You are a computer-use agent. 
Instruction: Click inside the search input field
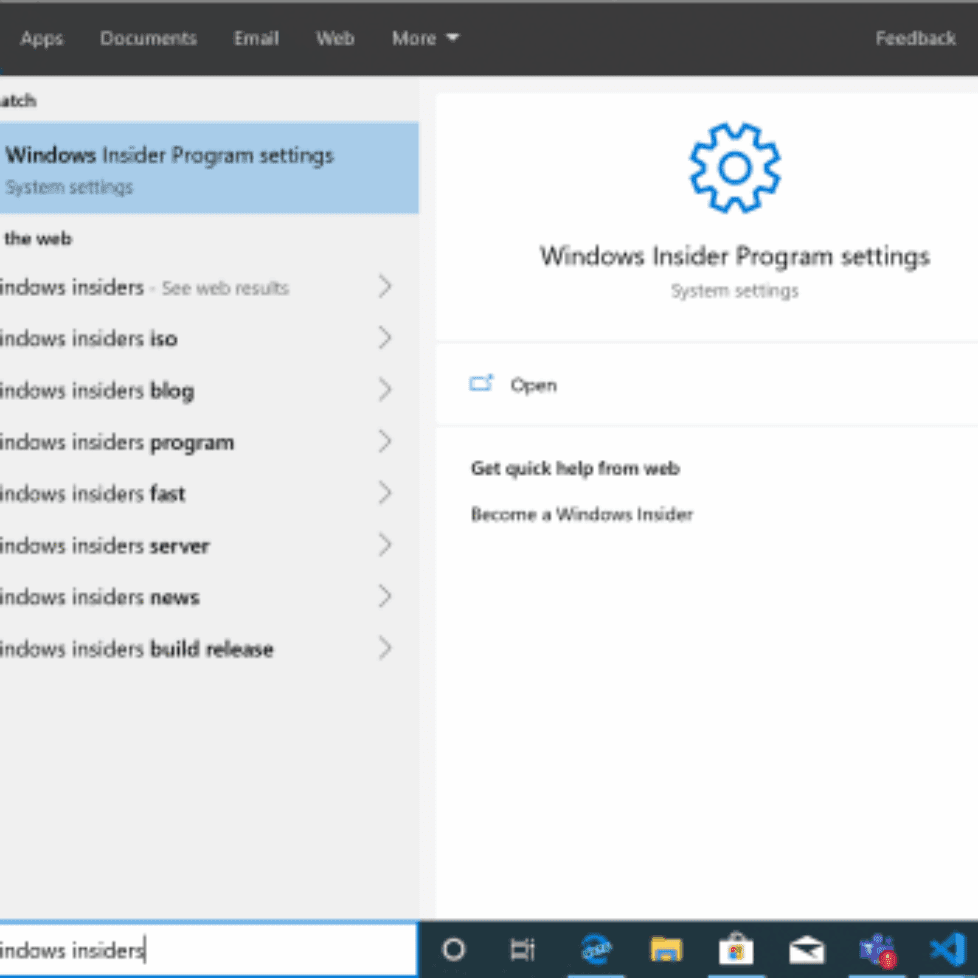click(200, 950)
